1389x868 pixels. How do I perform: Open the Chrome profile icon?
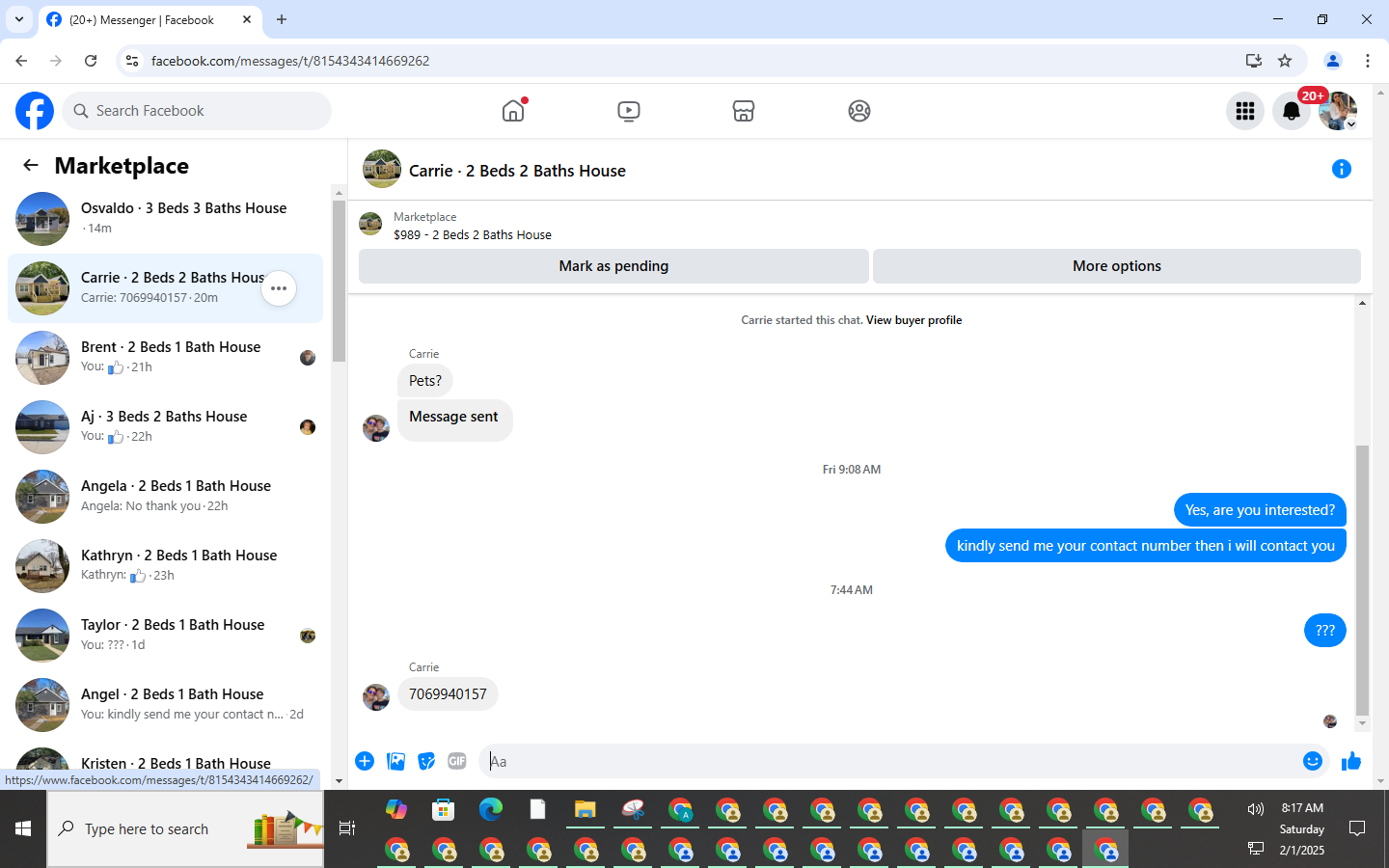click(1333, 61)
